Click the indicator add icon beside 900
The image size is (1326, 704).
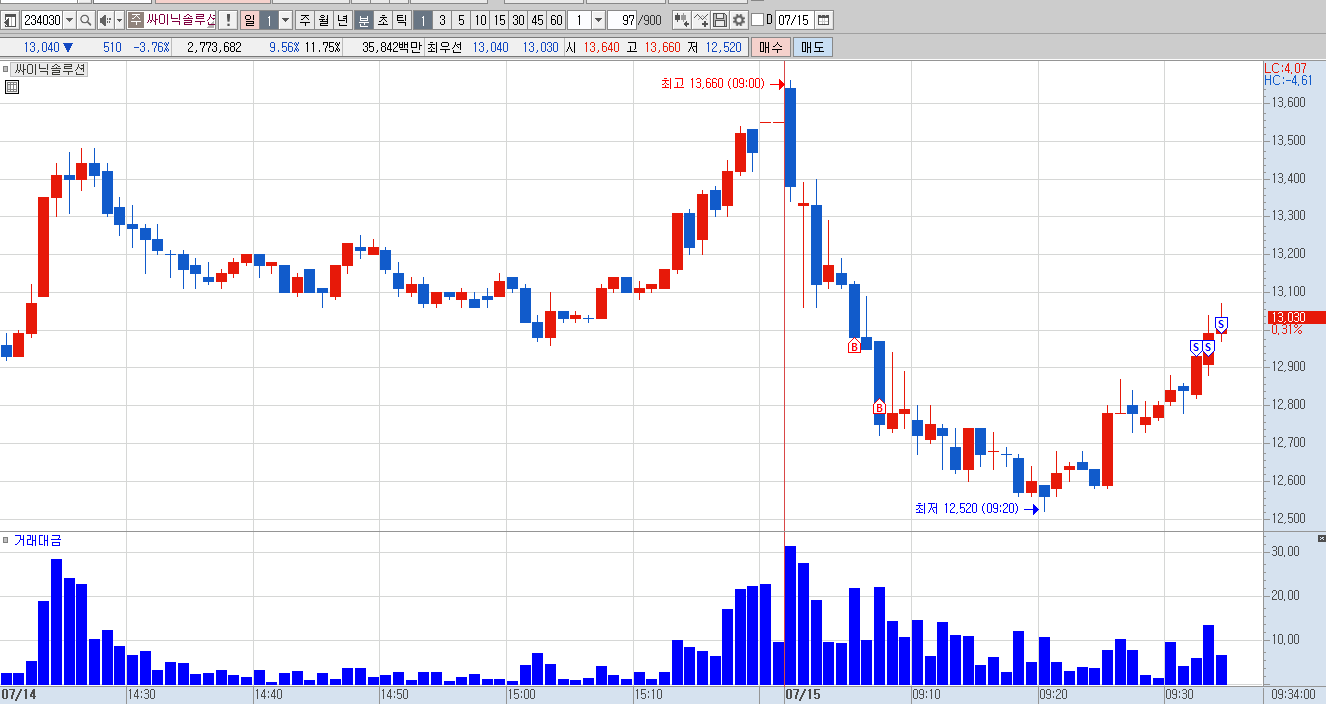point(682,20)
